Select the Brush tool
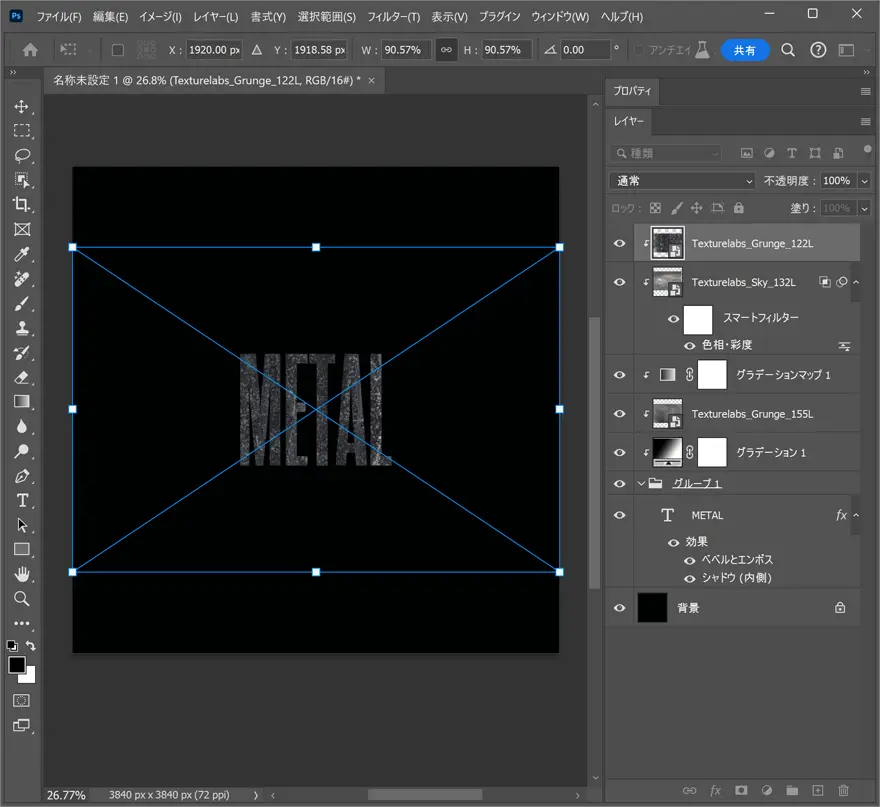This screenshot has height=807, width=880. (22, 304)
